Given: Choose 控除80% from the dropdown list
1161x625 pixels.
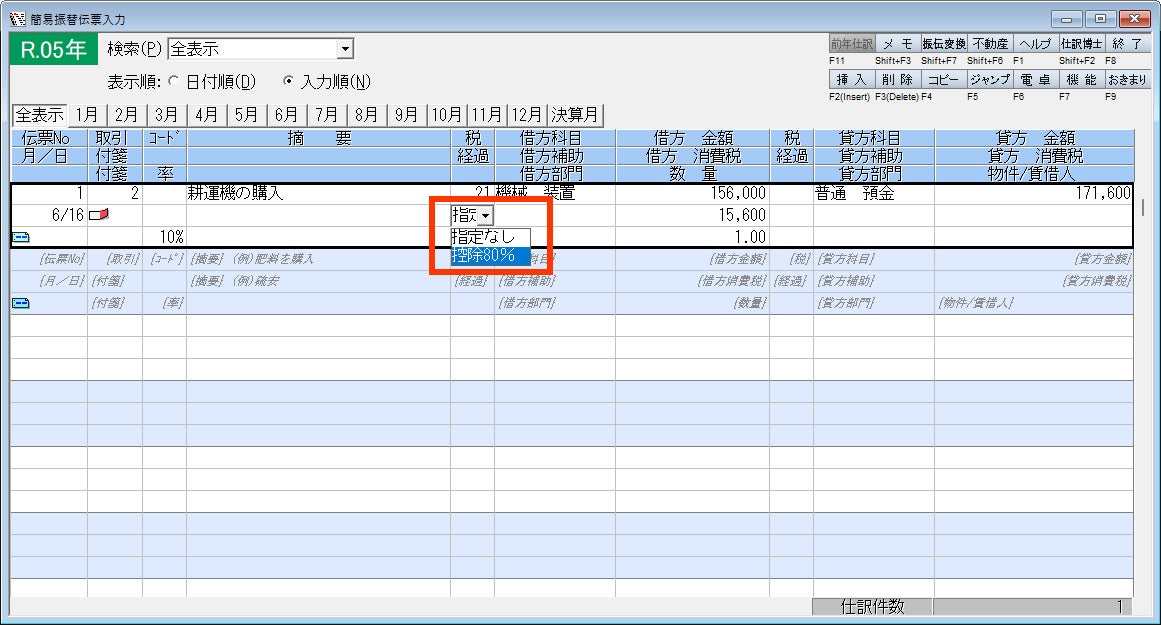Looking at the screenshot, I should click(x=490, y=255).
